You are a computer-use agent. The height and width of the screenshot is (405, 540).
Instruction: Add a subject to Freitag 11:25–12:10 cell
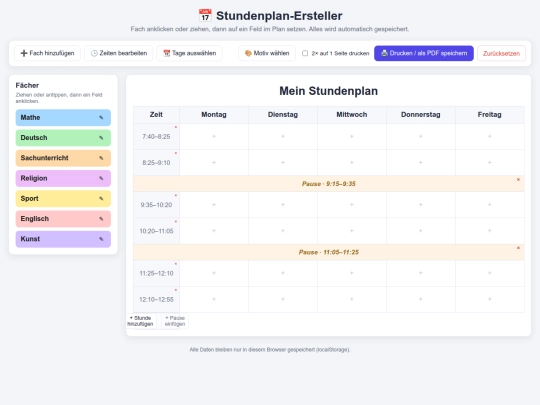click(489, 273)
